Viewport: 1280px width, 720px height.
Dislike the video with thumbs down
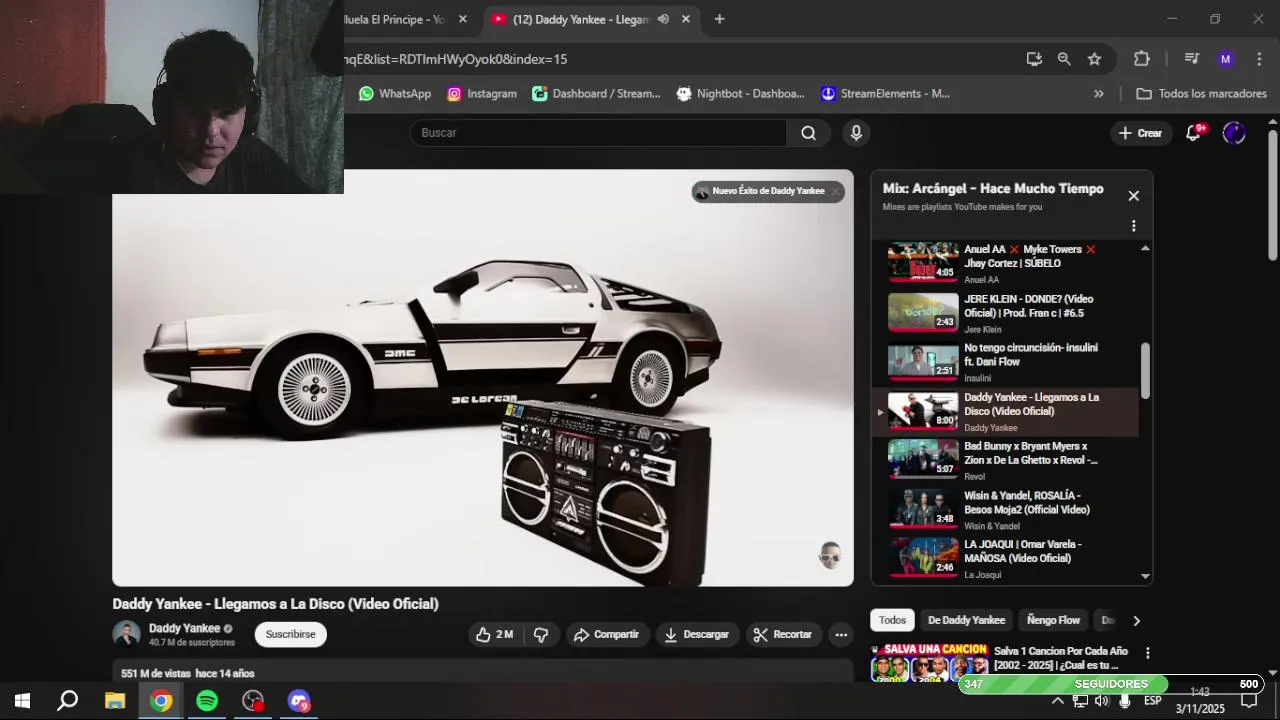click(541, 634)
